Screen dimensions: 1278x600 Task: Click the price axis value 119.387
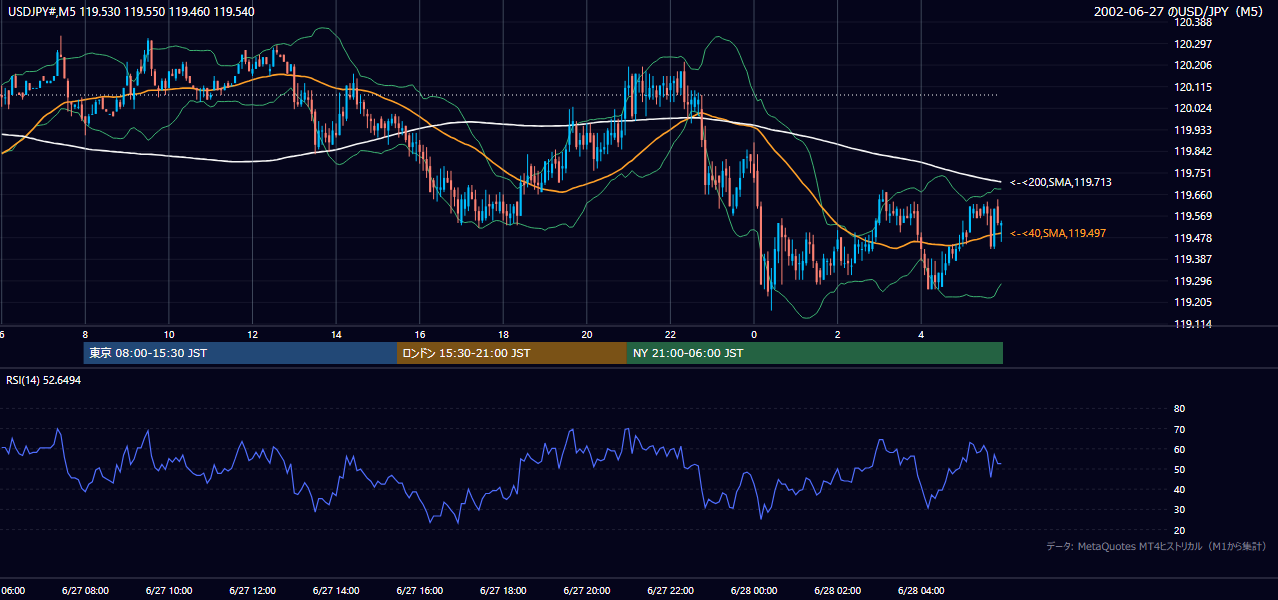pos(1194,259)
